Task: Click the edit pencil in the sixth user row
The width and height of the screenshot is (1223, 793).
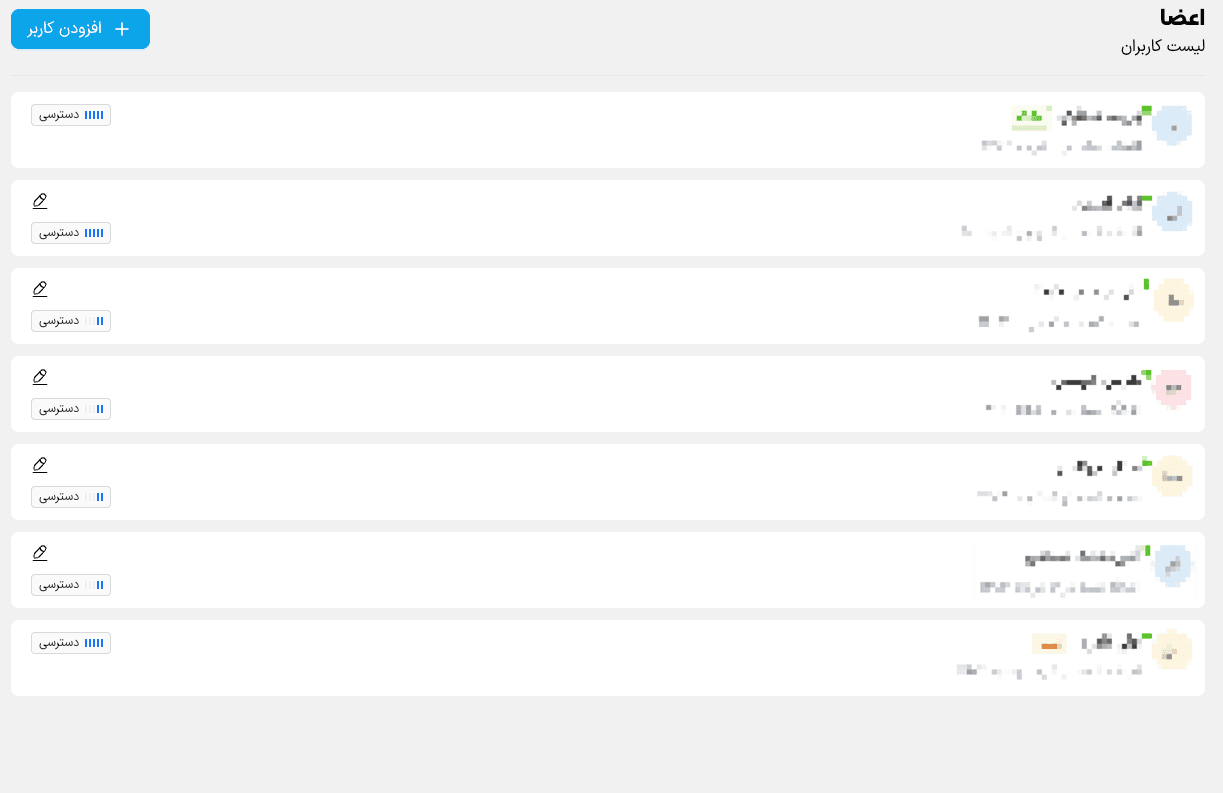Action: tap(40, 553)
